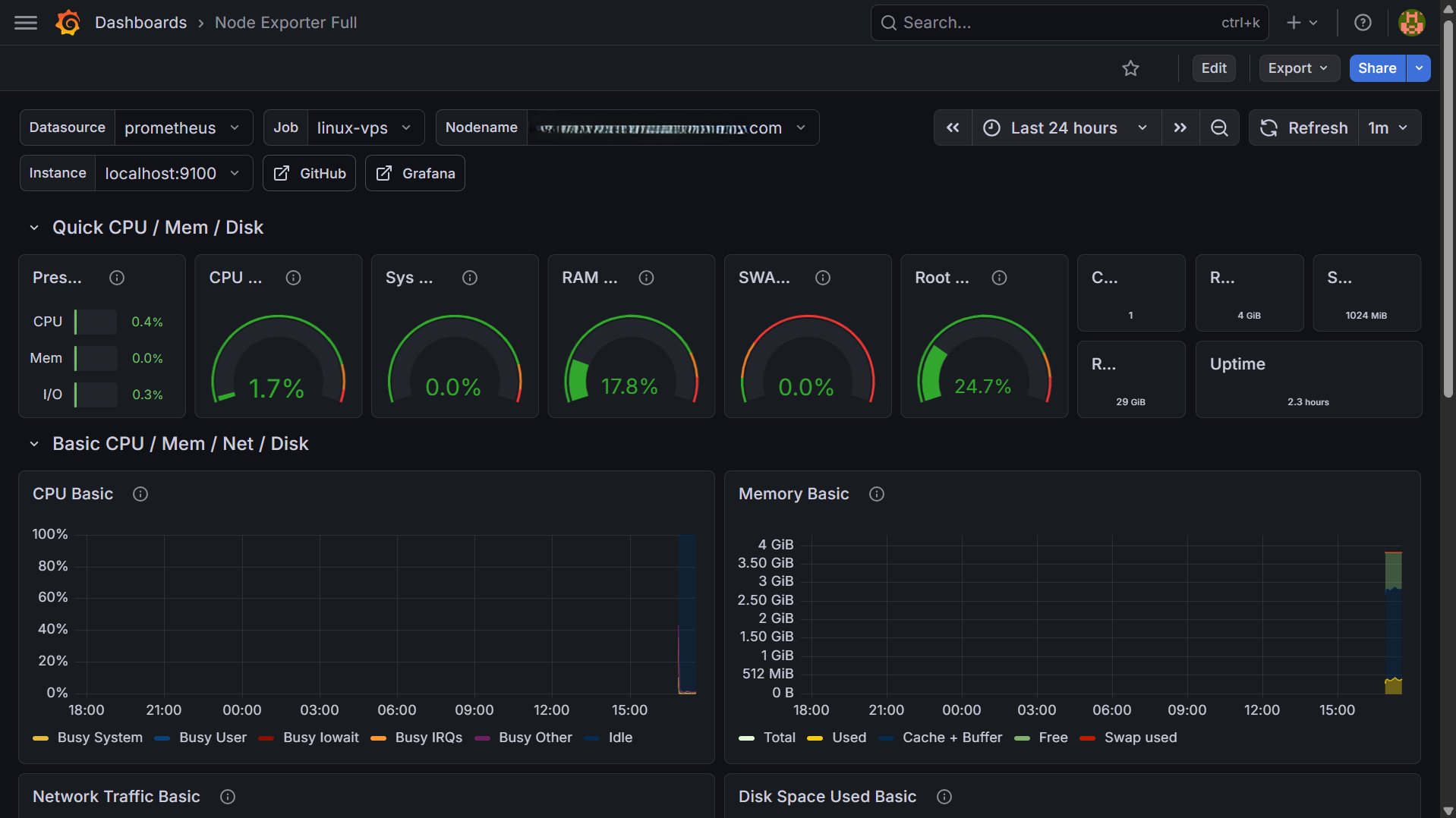The width and height of the screenshot is (1456, 818).
Task: Navigate to Dashboards breadcrumb
Action: pos(140,22)
